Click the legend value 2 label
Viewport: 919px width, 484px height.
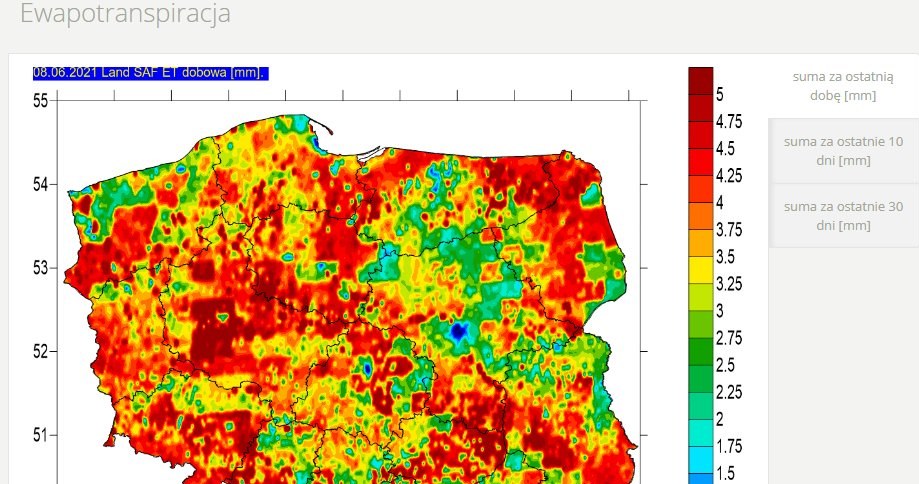pyautogui.click(x=720, y=419)
